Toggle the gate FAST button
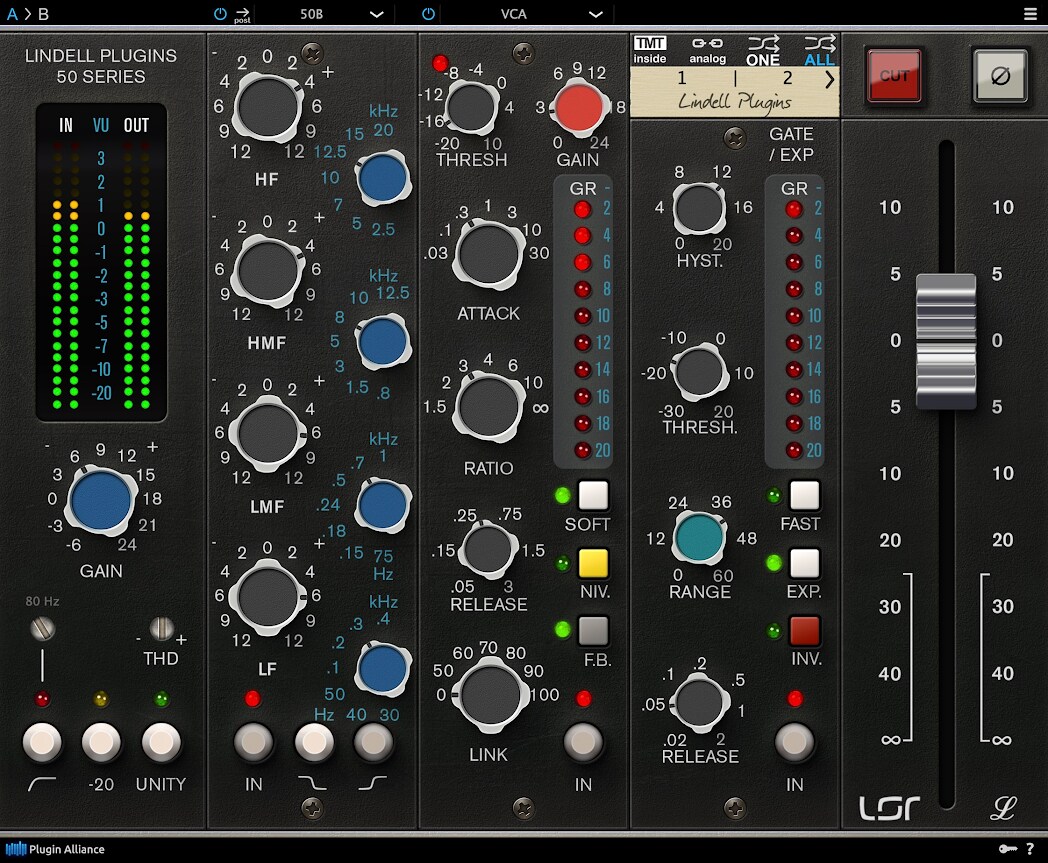Image resolution: width=1048 pixels, height=863 pixels. [804, 495]
